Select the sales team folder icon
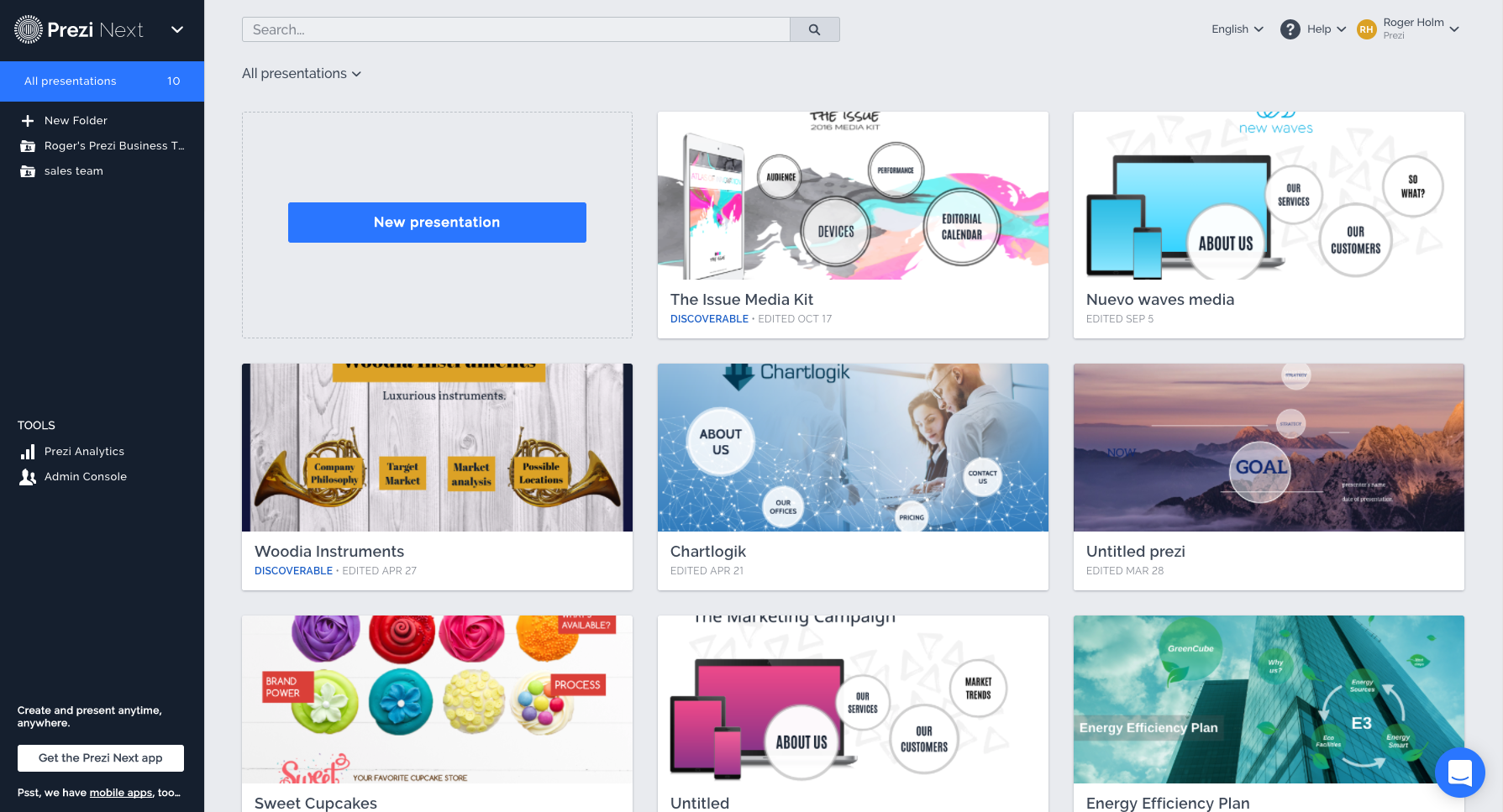 pyautogui.click(x=28, y=171)
